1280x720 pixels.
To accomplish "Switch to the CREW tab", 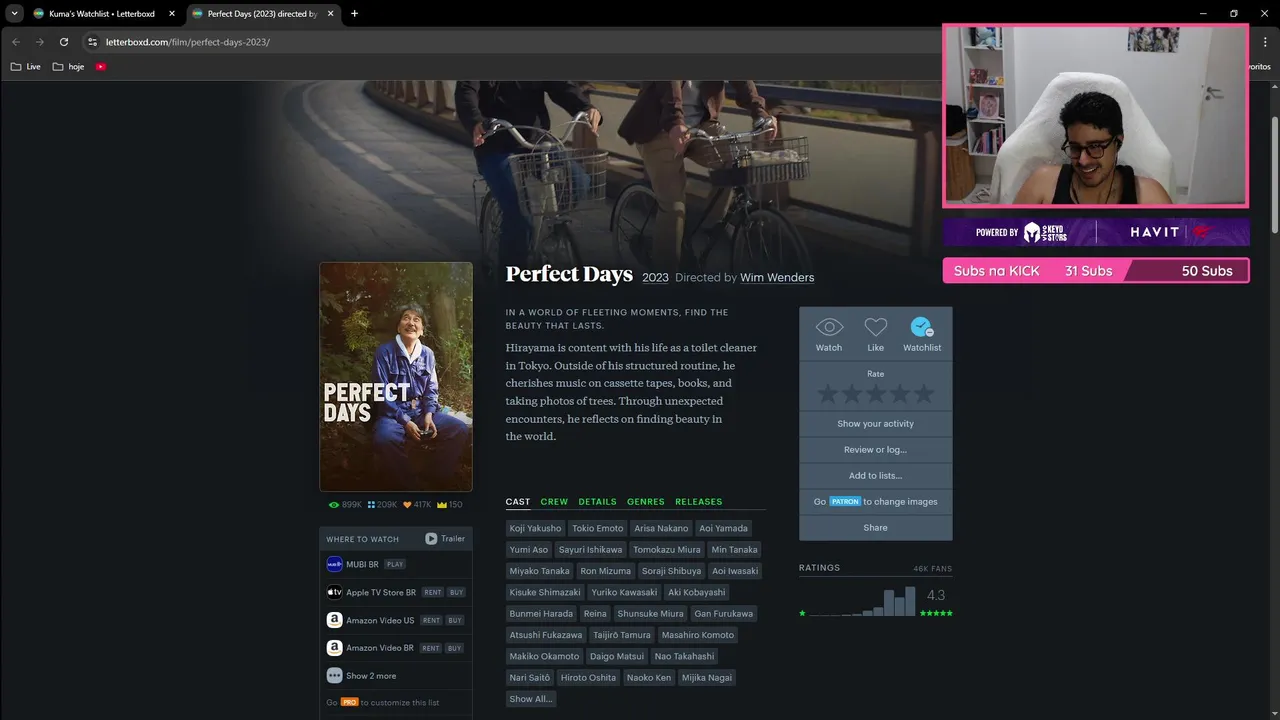I will click(554, 502).
